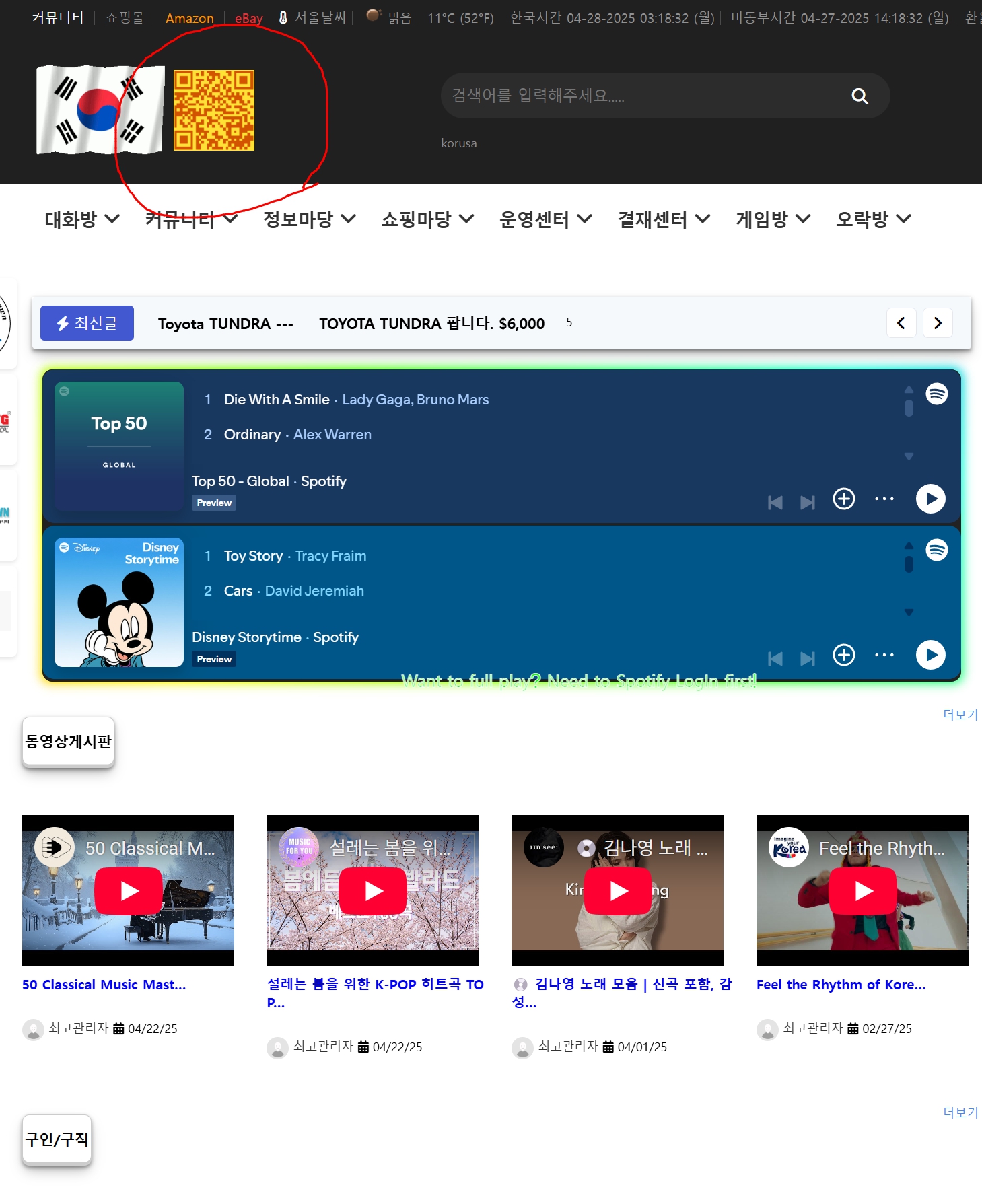
Task: Open Spotify logo on Top 50 player
Action: [x=936, y=394]
